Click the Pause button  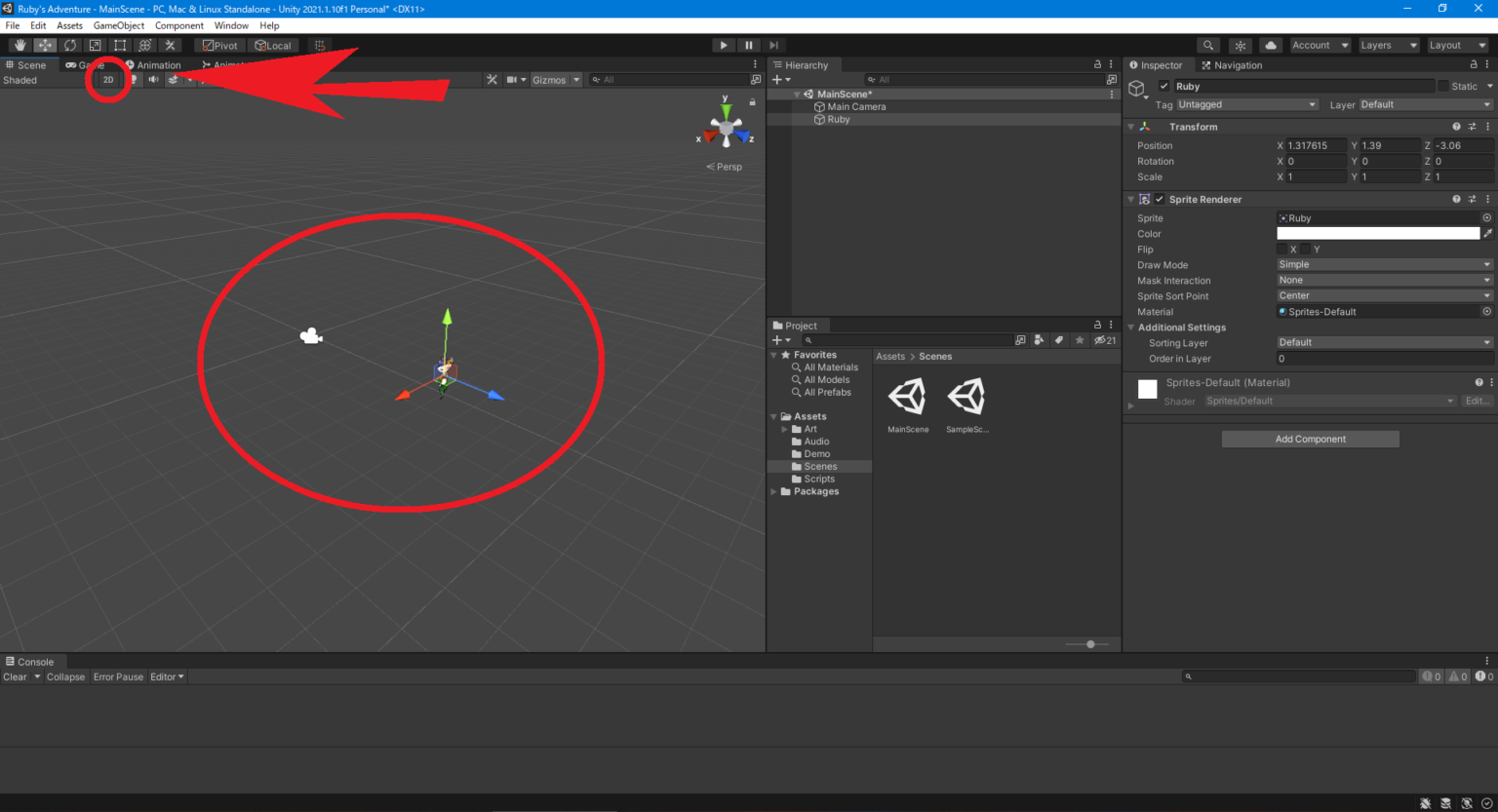(x=748, y=46)
